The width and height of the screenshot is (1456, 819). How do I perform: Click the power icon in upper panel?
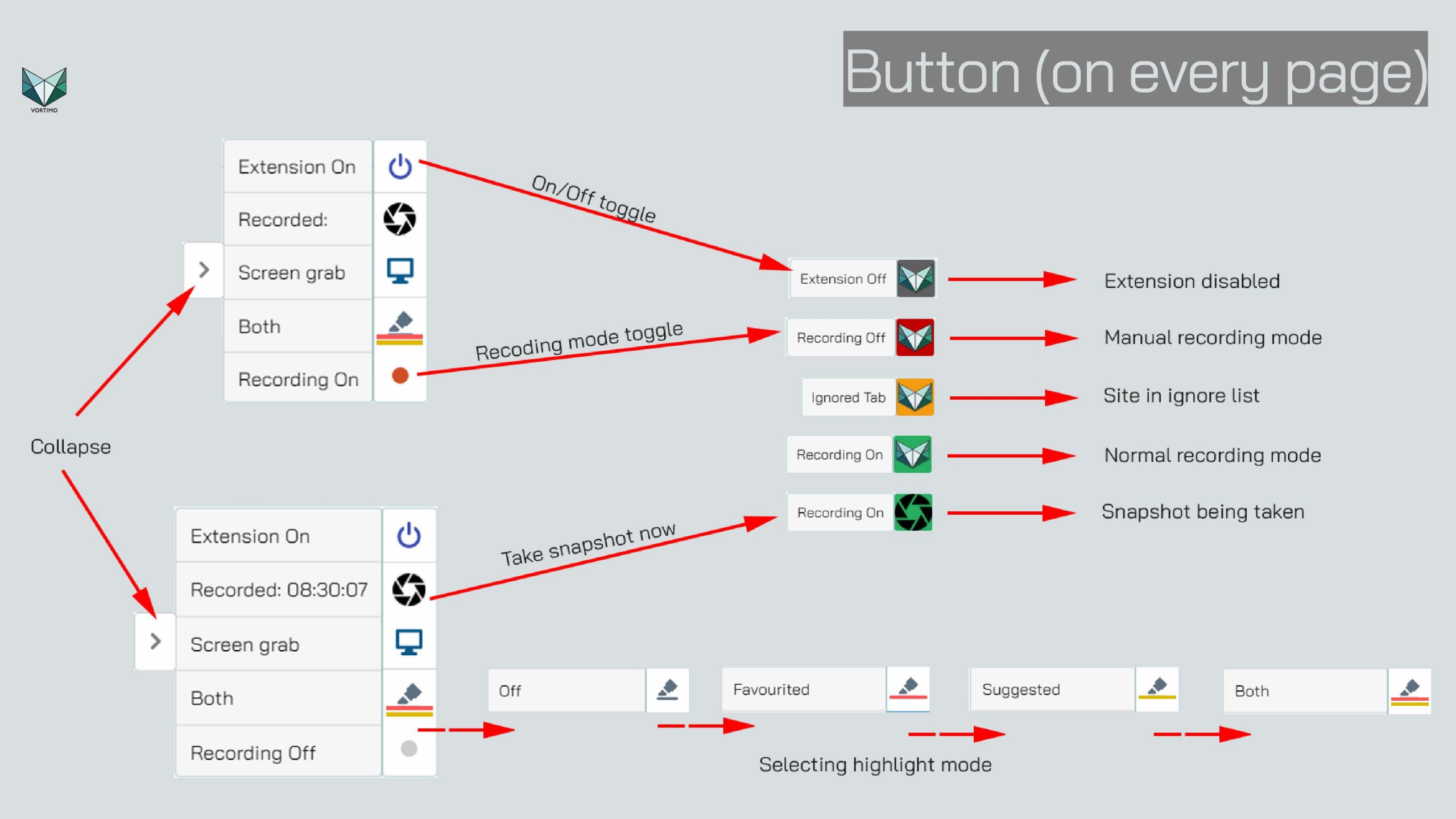tap(400, 166)
